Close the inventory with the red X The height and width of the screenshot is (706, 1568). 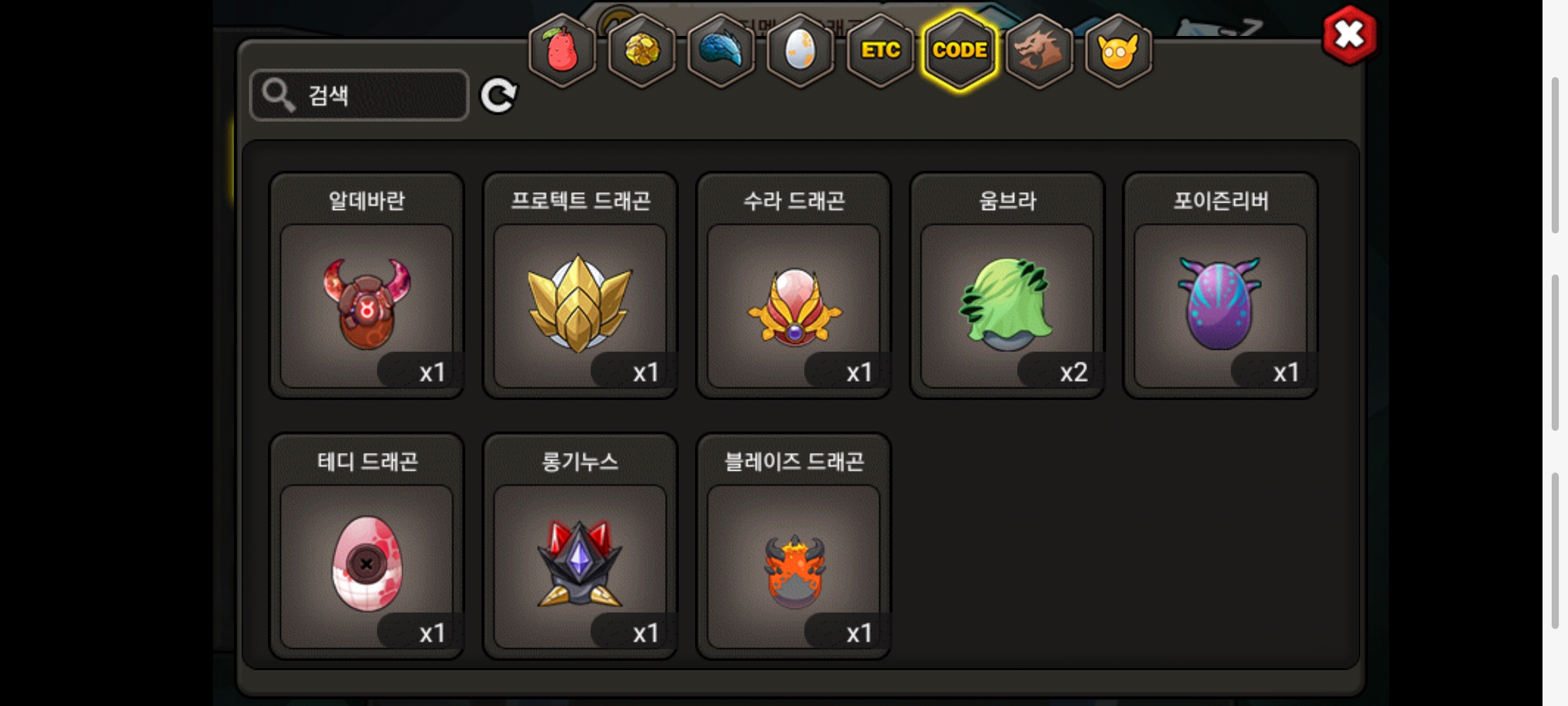click(1350, 35)
